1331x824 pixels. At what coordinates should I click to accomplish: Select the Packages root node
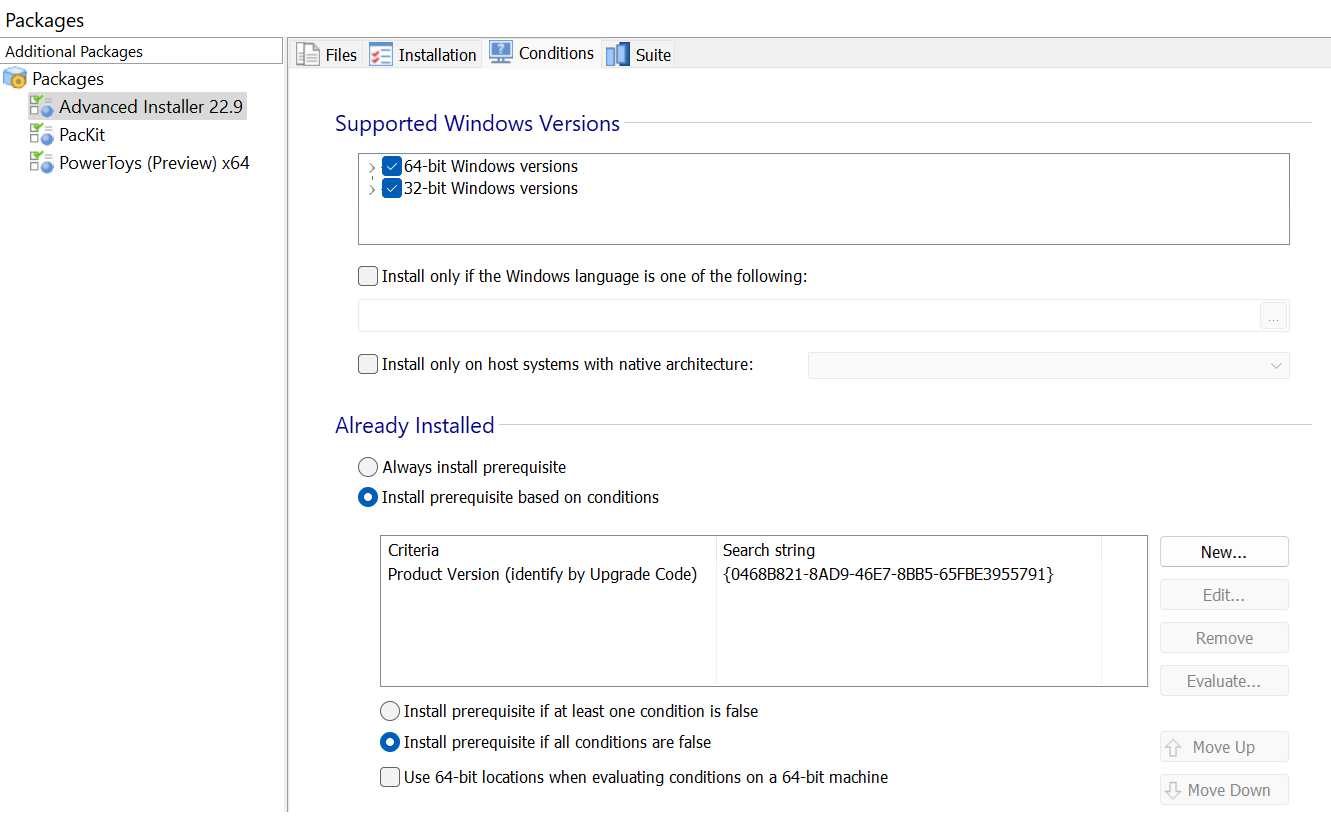click(x=68, y=78)
